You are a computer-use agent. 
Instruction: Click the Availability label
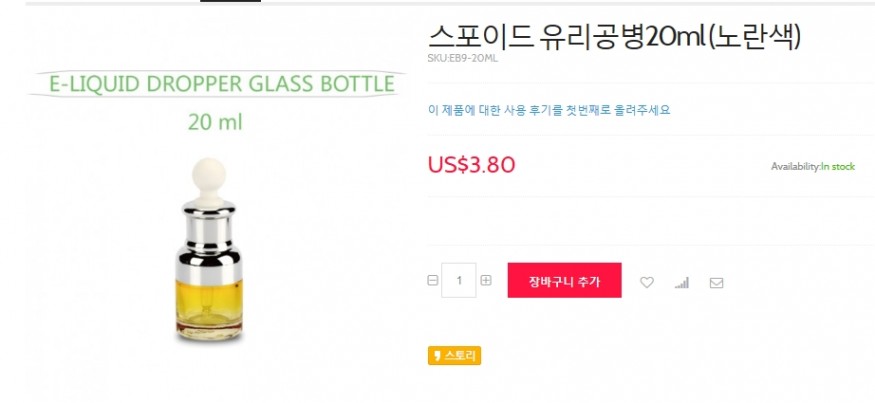(x=795, y=166)
